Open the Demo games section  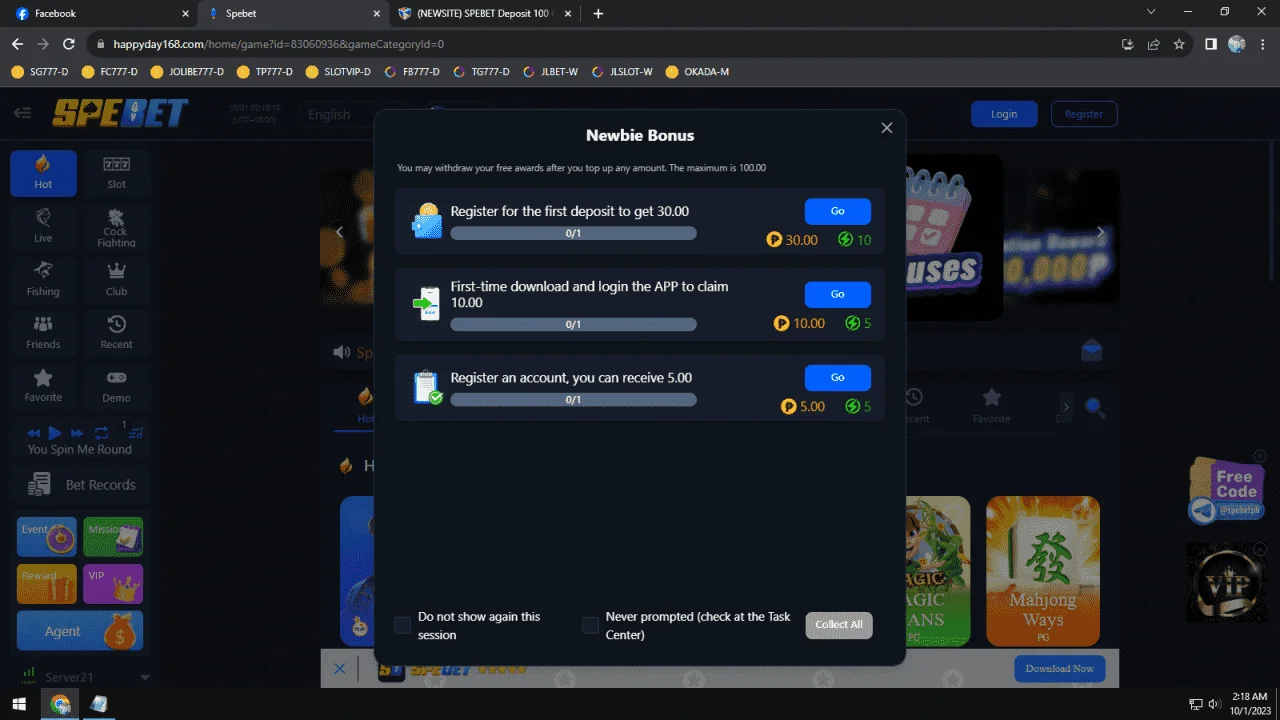117,385
